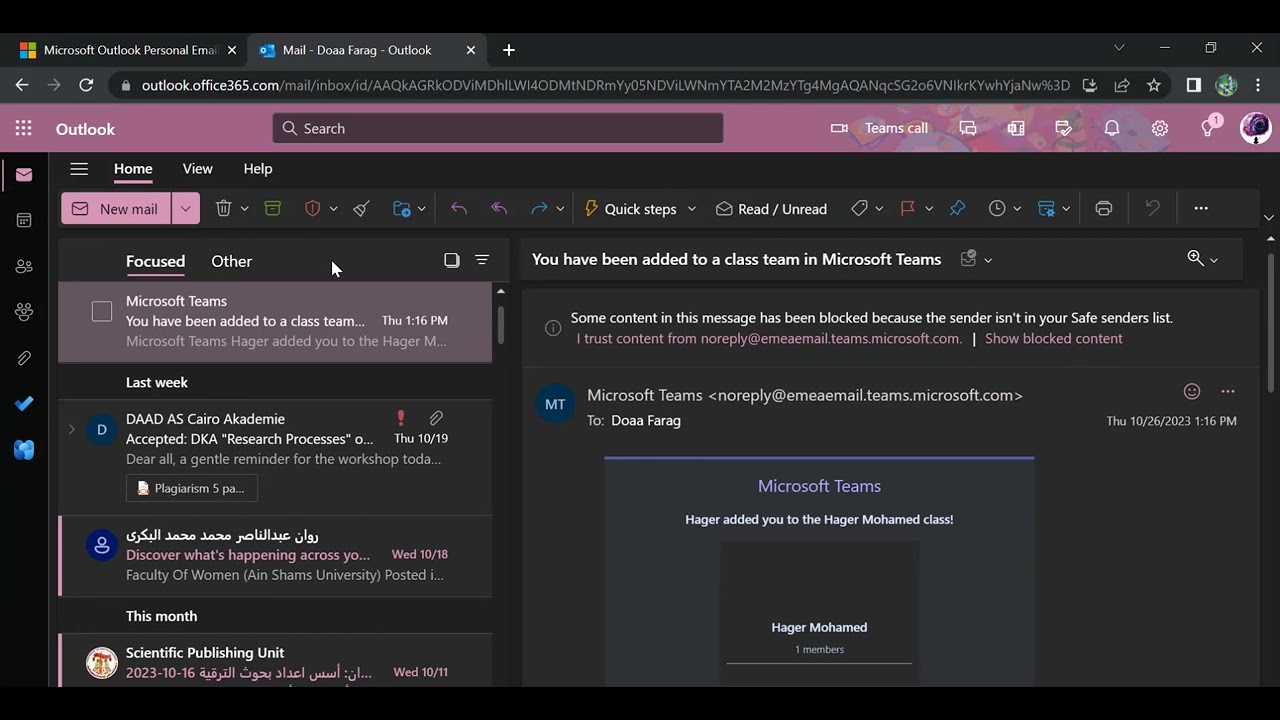Select the Focused inbox tab
Image resolution: width=1280 pixels, height=720 pixels.
155,261
